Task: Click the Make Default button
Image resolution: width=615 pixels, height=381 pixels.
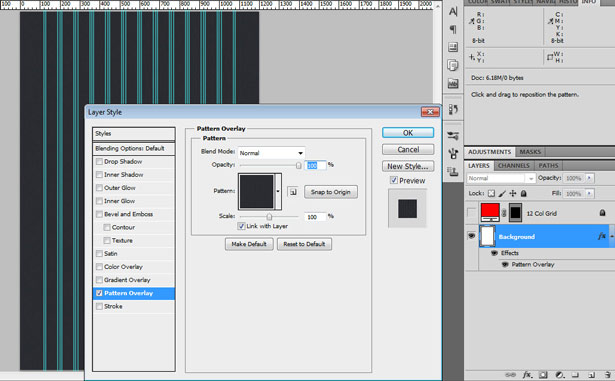Action: pyautogui.click(x=249, y=244)
